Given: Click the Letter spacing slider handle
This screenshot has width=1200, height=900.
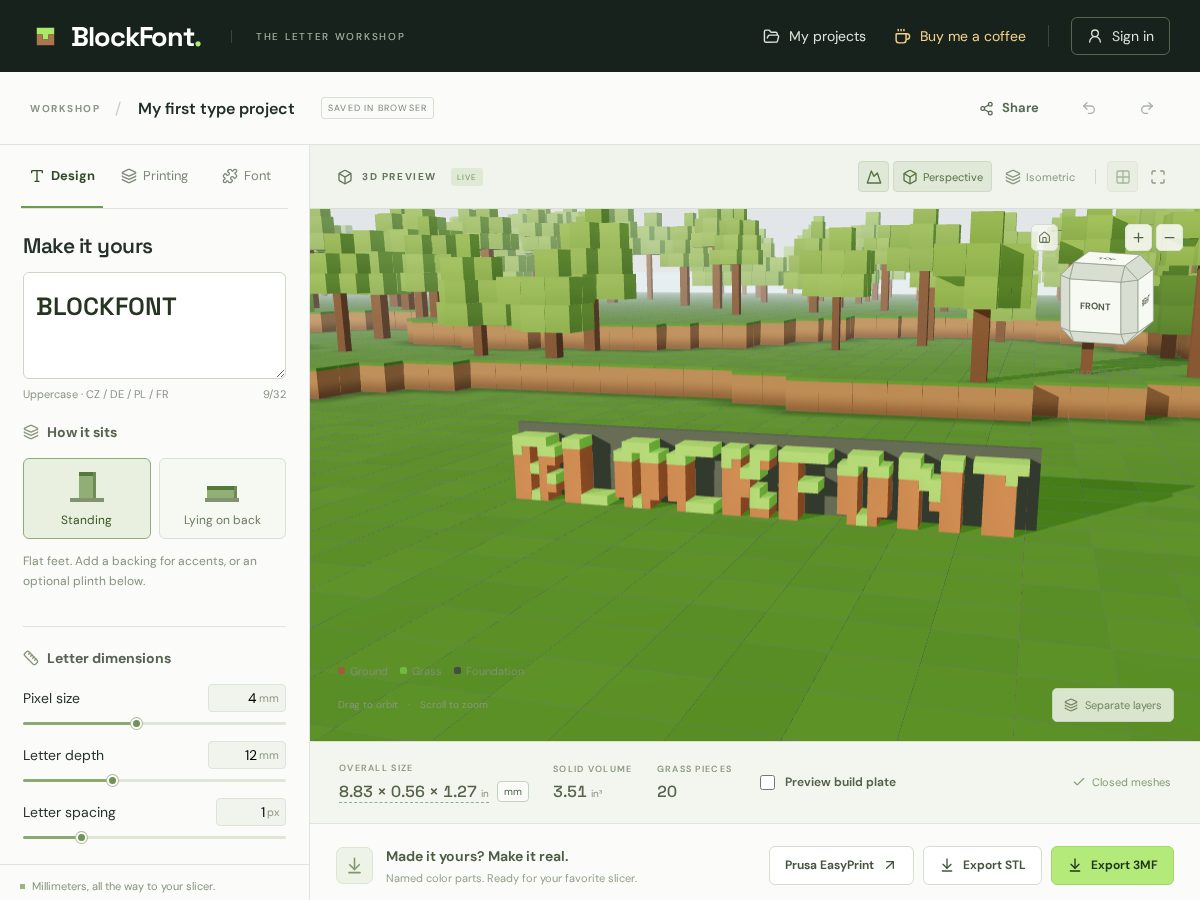Looking at the screenshot, I should (82, 837).
